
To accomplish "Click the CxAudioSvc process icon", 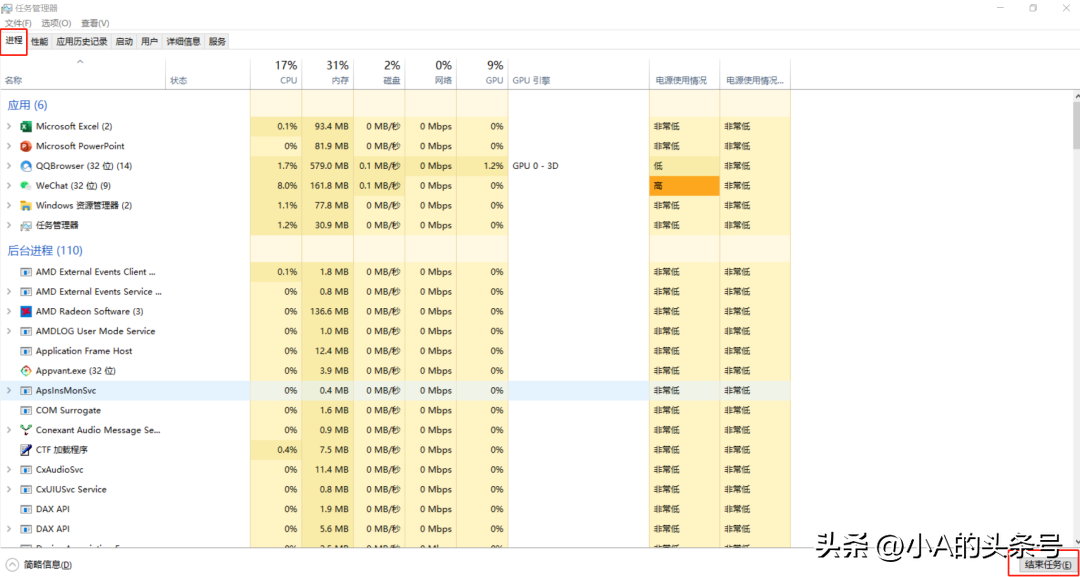I will pyautogui.click(x=26, y=470).
